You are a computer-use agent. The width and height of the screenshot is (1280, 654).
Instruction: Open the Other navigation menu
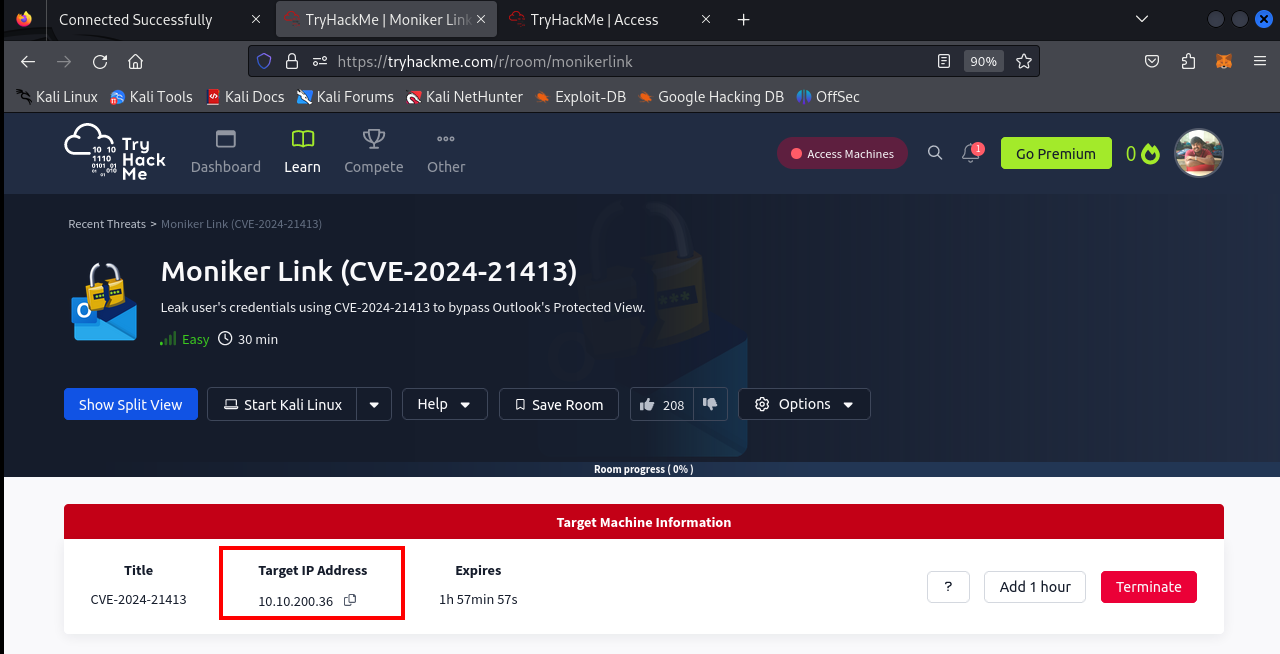point(446,153)
